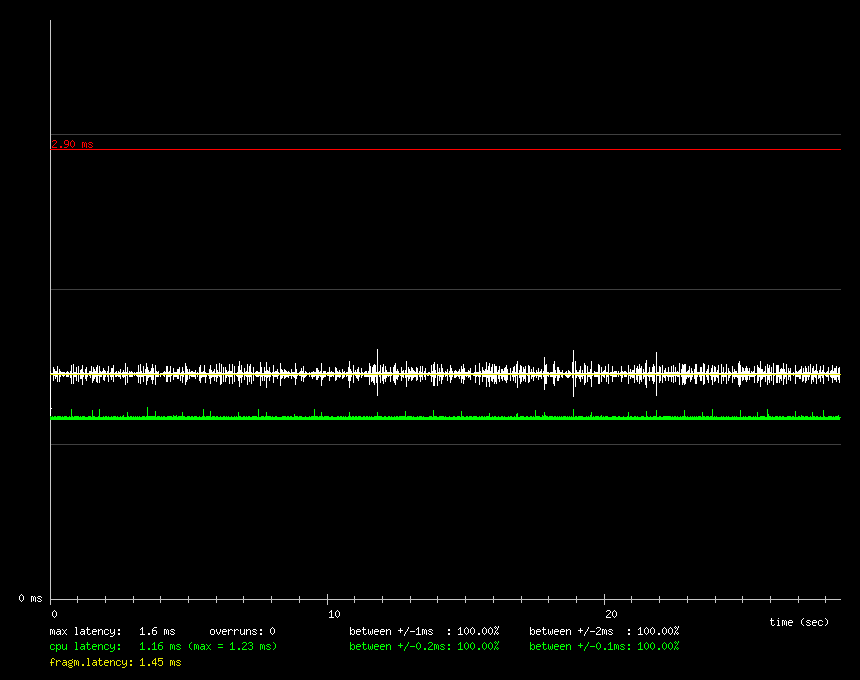The height and width of the screenshot is (680, 860).
Task: Click the green between +/-0.1ms statistic
Action: (x=604, y=646)
